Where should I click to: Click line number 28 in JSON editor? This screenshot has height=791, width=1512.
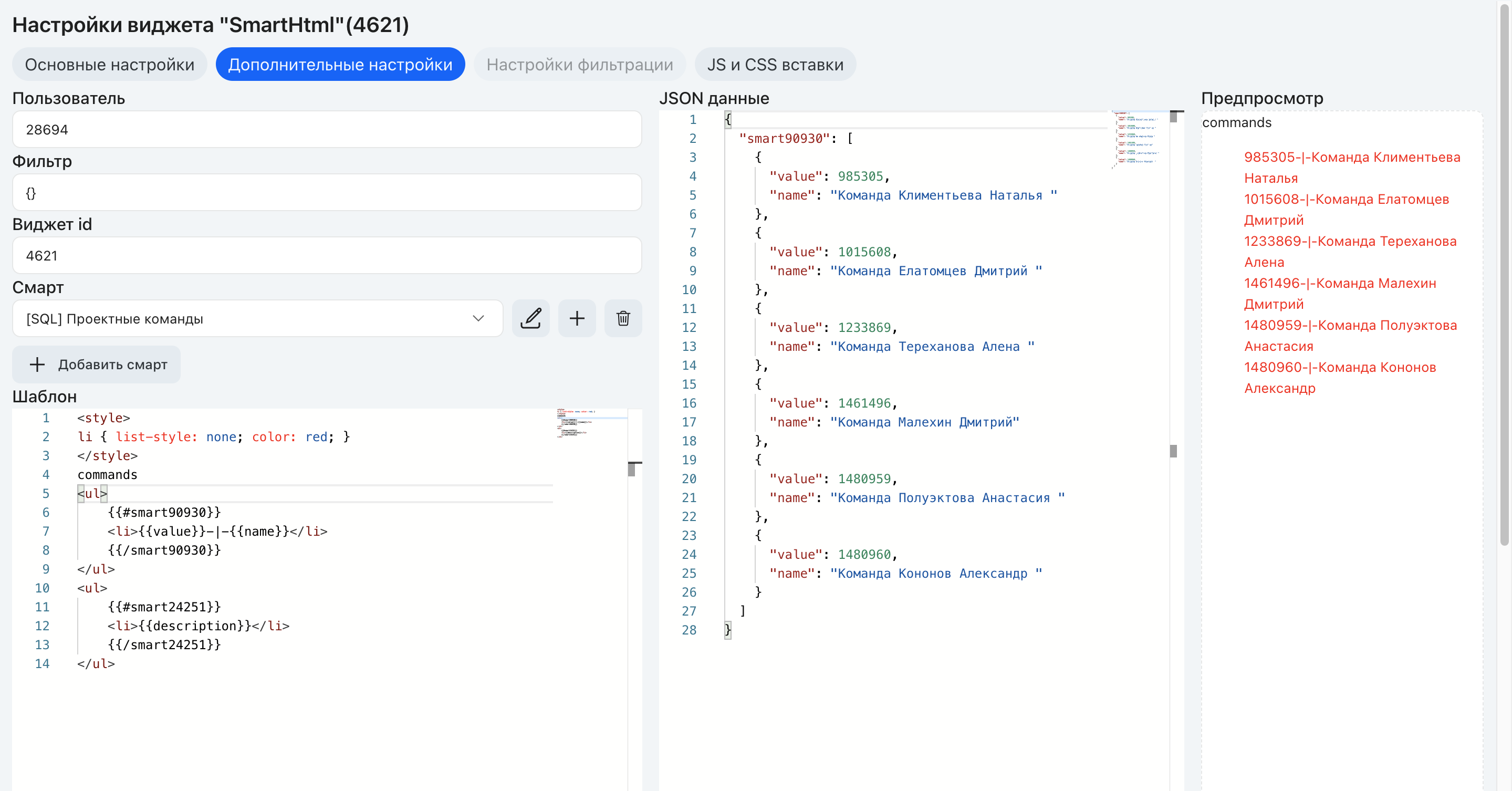[x=689, y=630]
